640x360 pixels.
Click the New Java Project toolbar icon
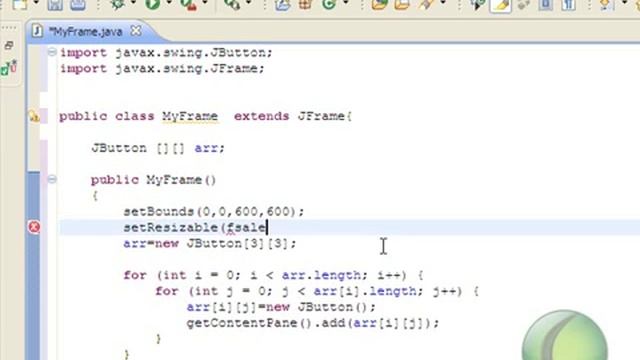click(x=282, y=4)
